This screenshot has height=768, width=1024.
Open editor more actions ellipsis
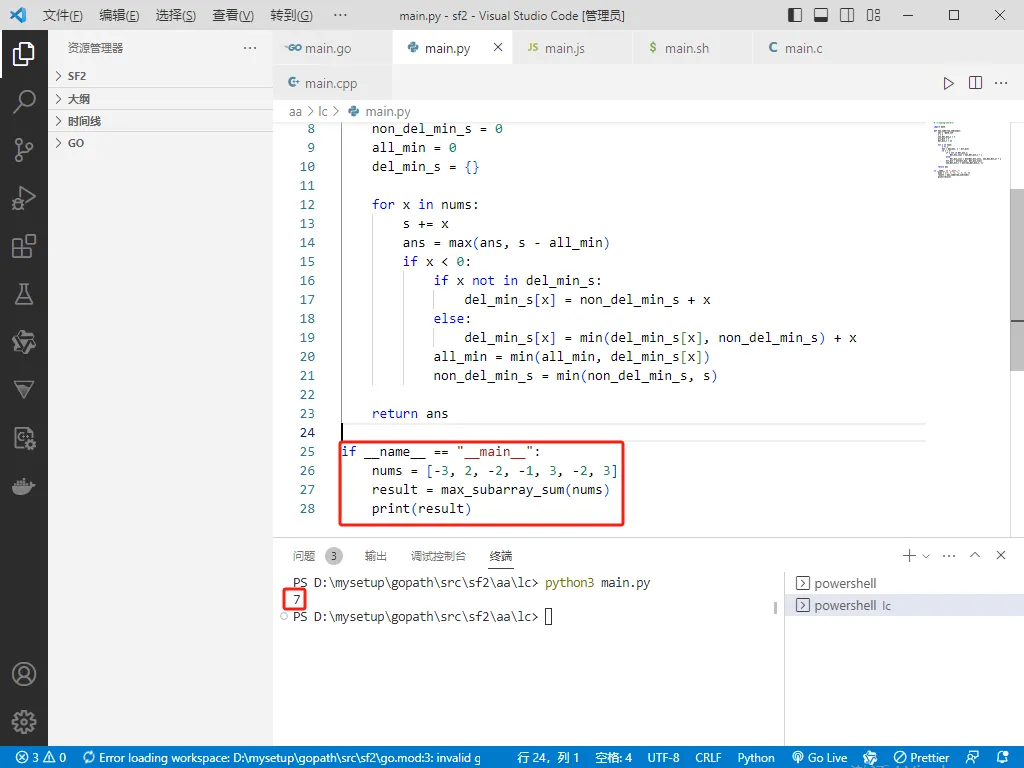point(1001,83)
